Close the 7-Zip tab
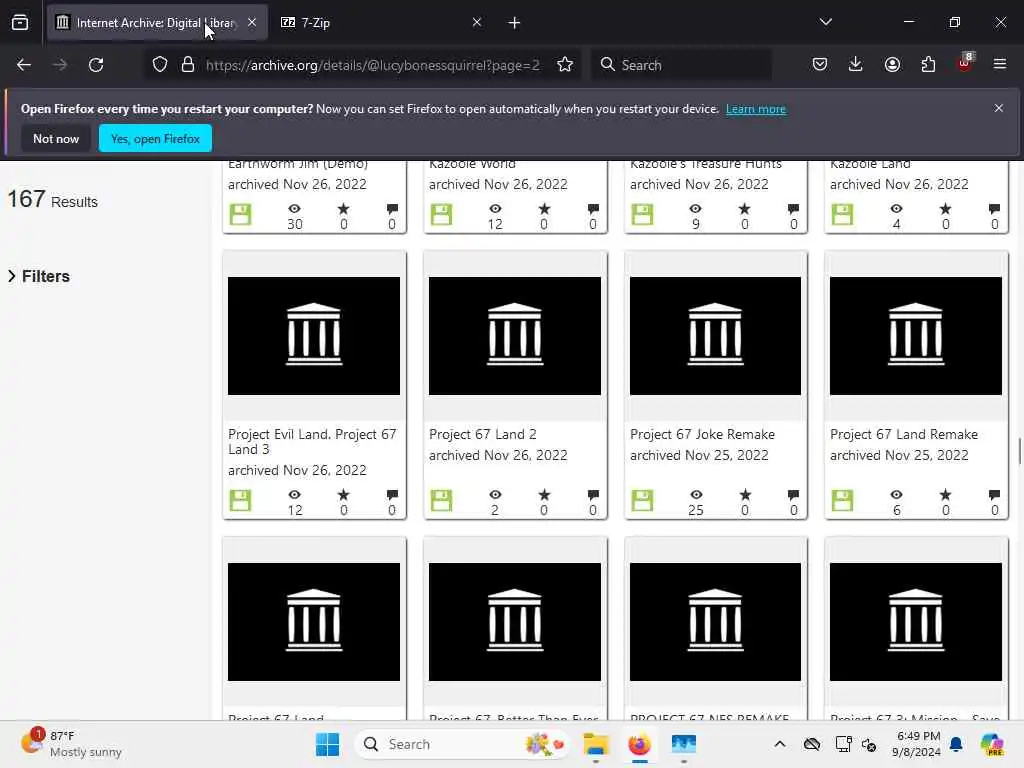 [x=477, y=22]
